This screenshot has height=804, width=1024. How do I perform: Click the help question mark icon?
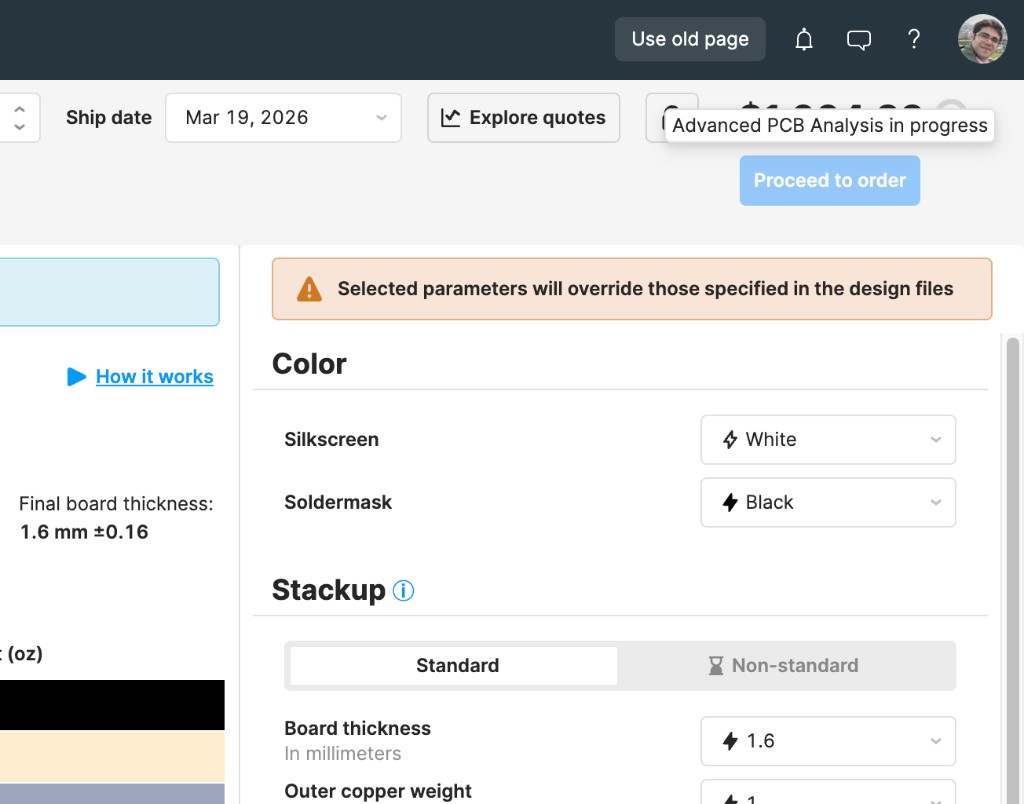point(913,39)
